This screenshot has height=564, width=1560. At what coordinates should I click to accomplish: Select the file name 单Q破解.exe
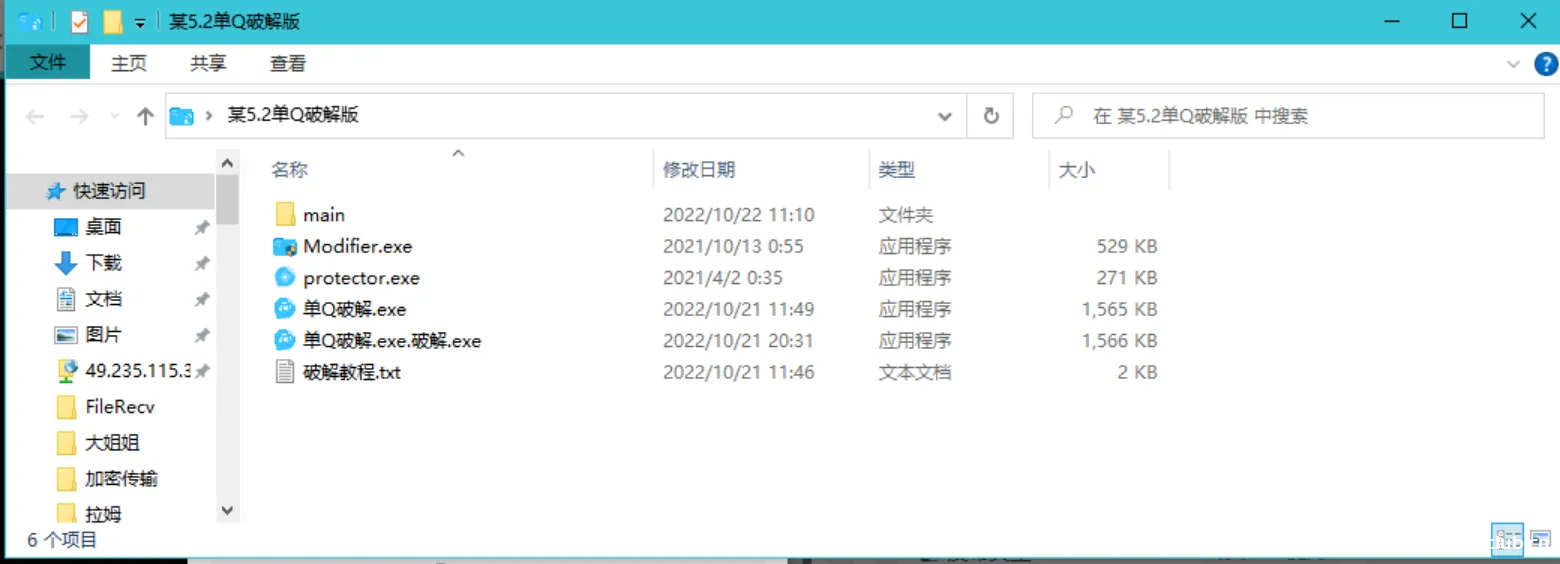pyautogui.click(x=354, y=310)
